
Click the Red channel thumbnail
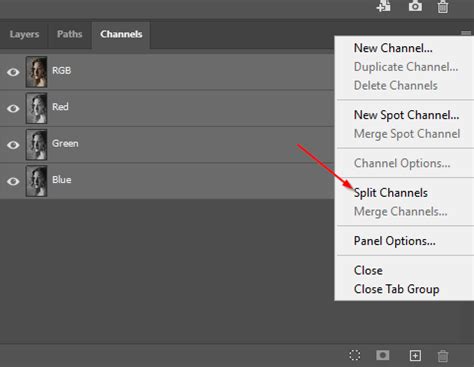tap(36, 108)
